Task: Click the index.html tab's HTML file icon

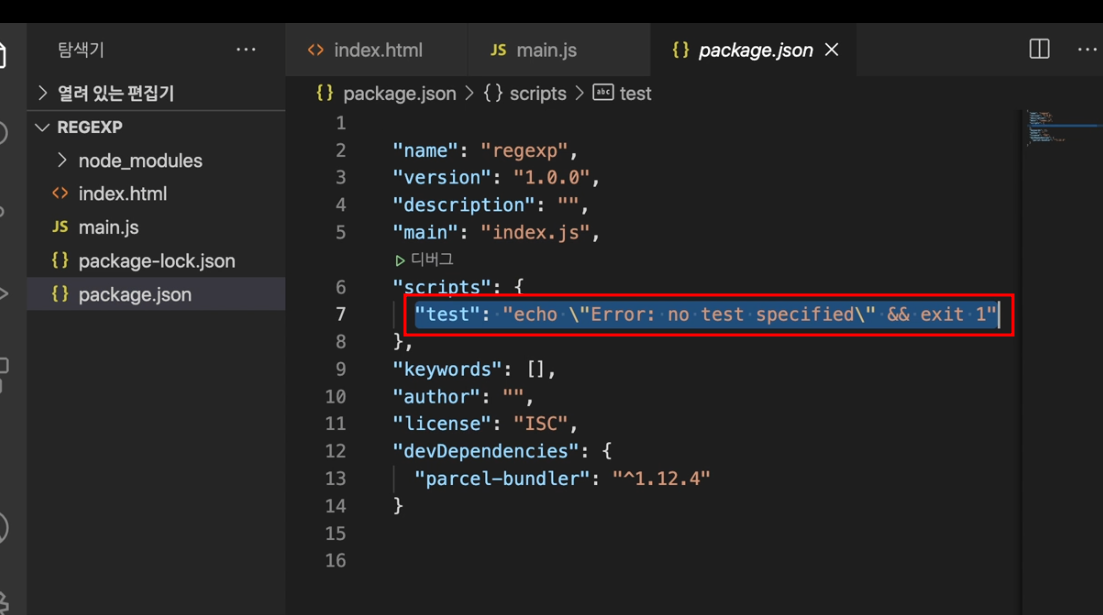Action: [x=316, y=50]
